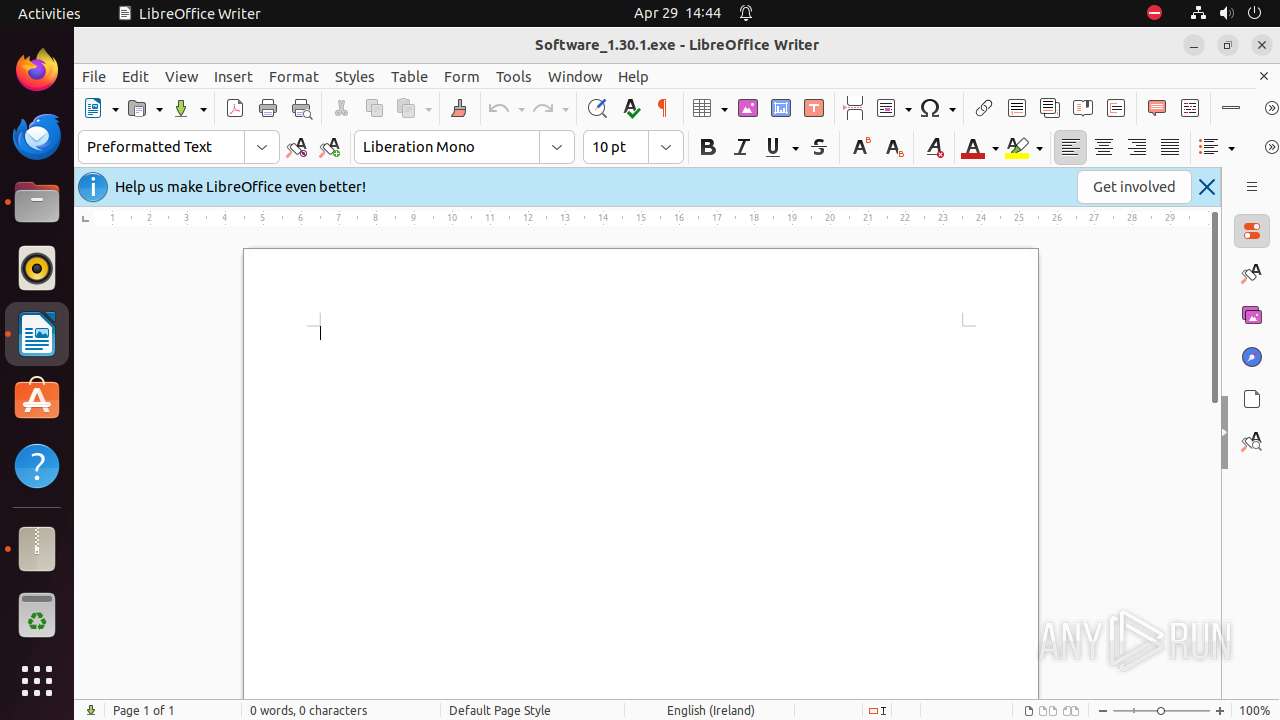Open the templates folder icon
This screenshot has width=1280, height=720.
[137, 108]
